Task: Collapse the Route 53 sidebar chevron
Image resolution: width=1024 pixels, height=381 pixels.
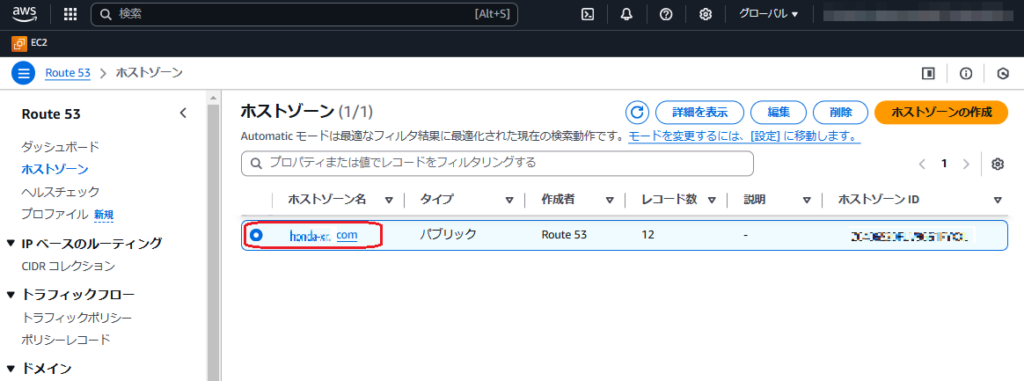Action: click(183, 113)
